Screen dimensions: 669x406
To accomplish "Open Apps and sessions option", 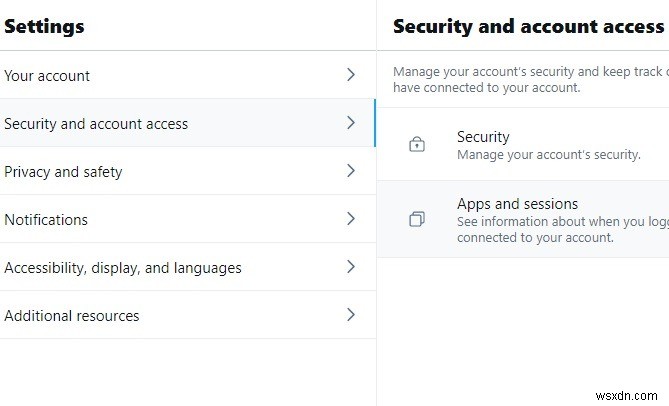I will pyautogui.click(x=517, y=204).
